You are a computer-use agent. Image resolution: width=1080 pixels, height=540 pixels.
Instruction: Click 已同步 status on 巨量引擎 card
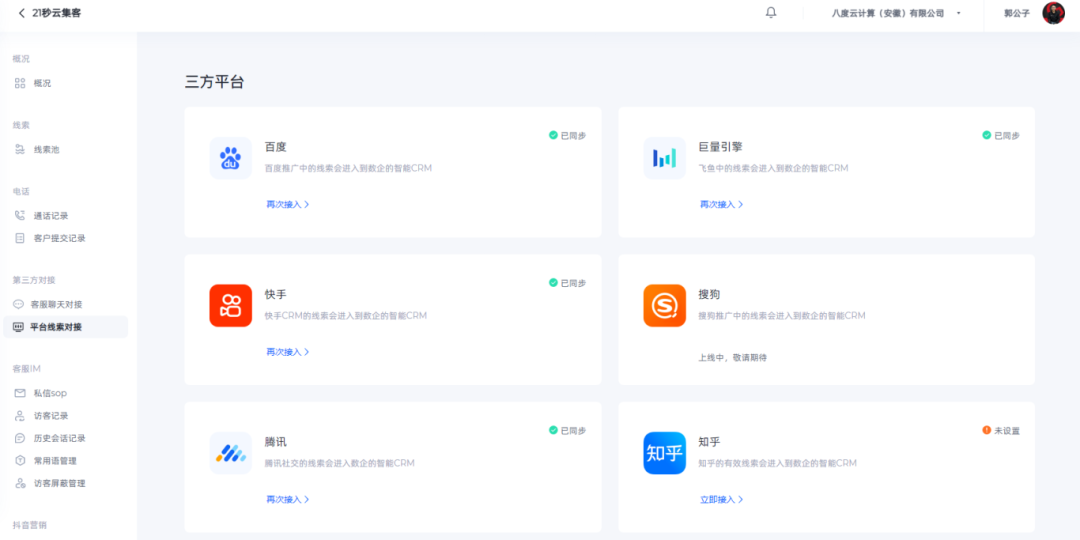tap(1001, 136)
